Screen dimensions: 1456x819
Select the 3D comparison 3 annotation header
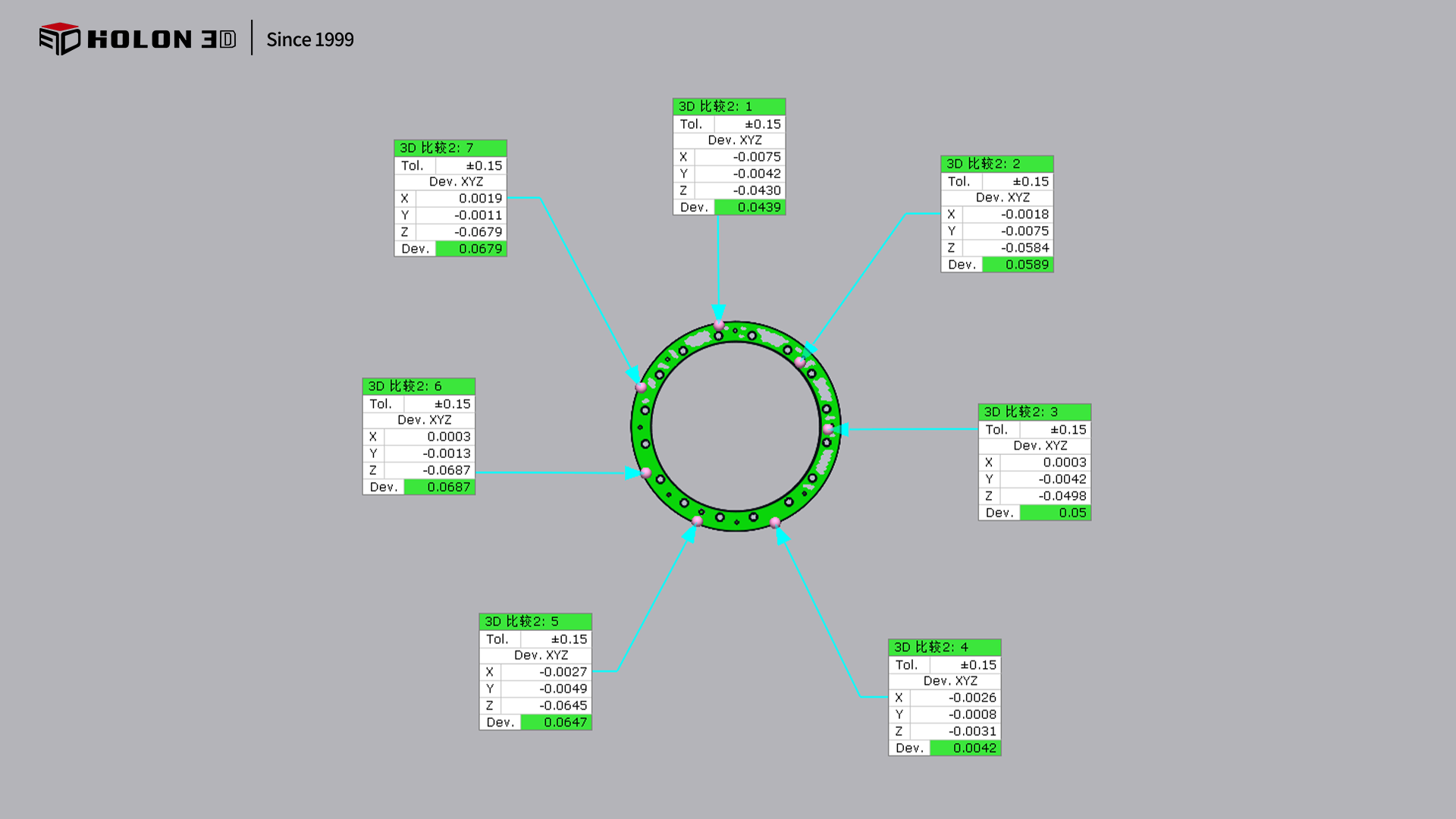(1034, 412)
